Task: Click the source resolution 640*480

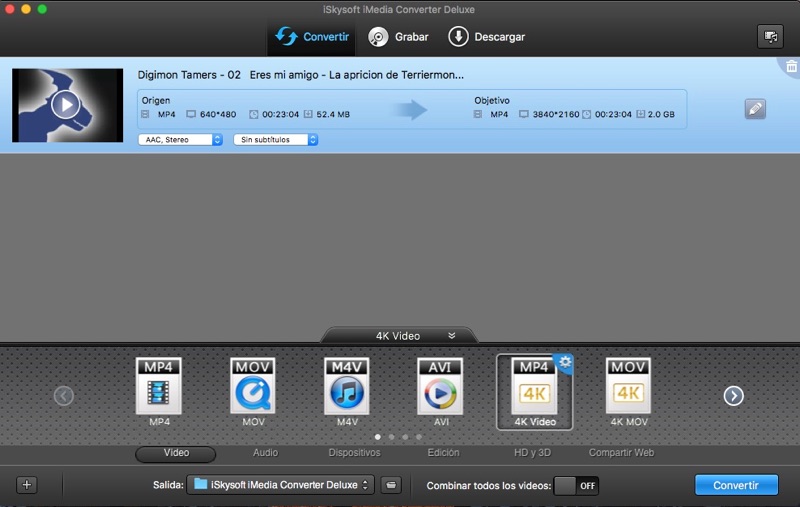Action: click(x=218, y=114)
